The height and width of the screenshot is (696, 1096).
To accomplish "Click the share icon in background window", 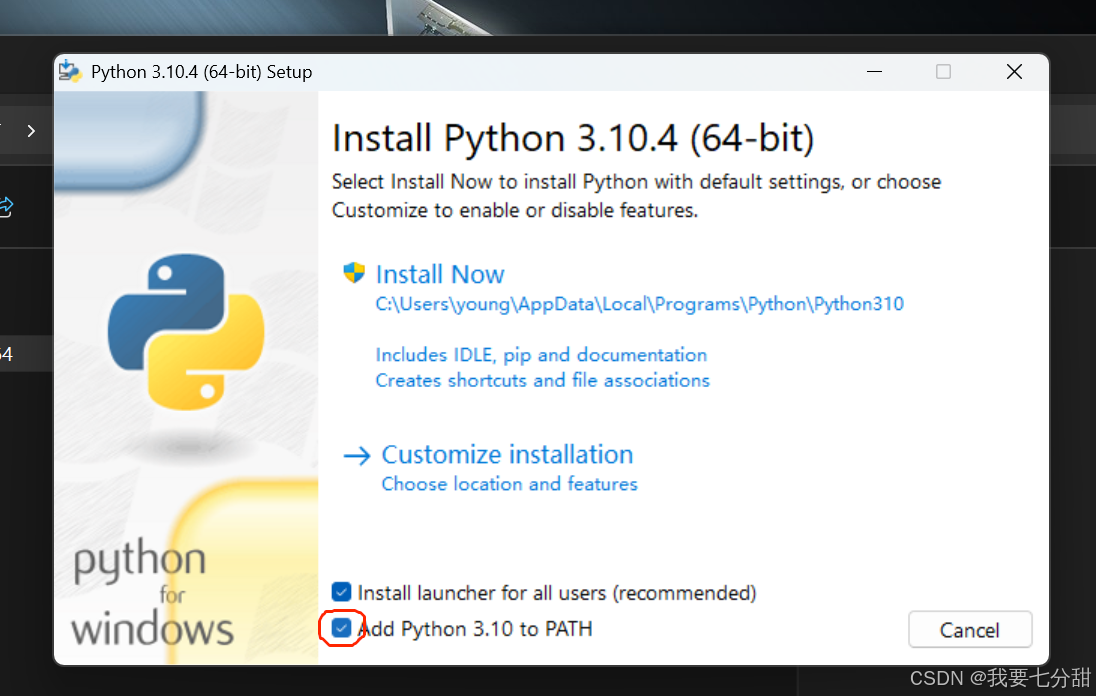I will 6,207.
